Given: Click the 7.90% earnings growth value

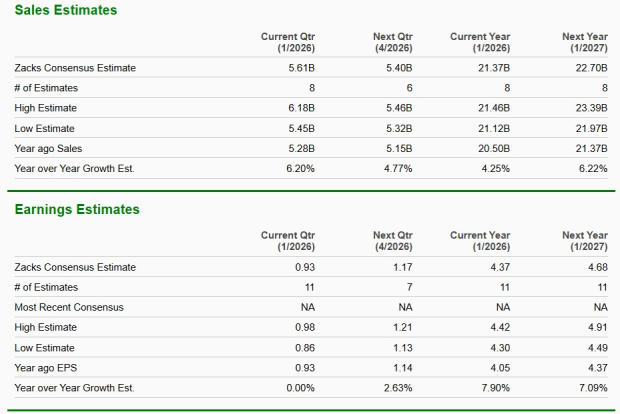Looking at the screenshot, I should (x=496, y=387).
